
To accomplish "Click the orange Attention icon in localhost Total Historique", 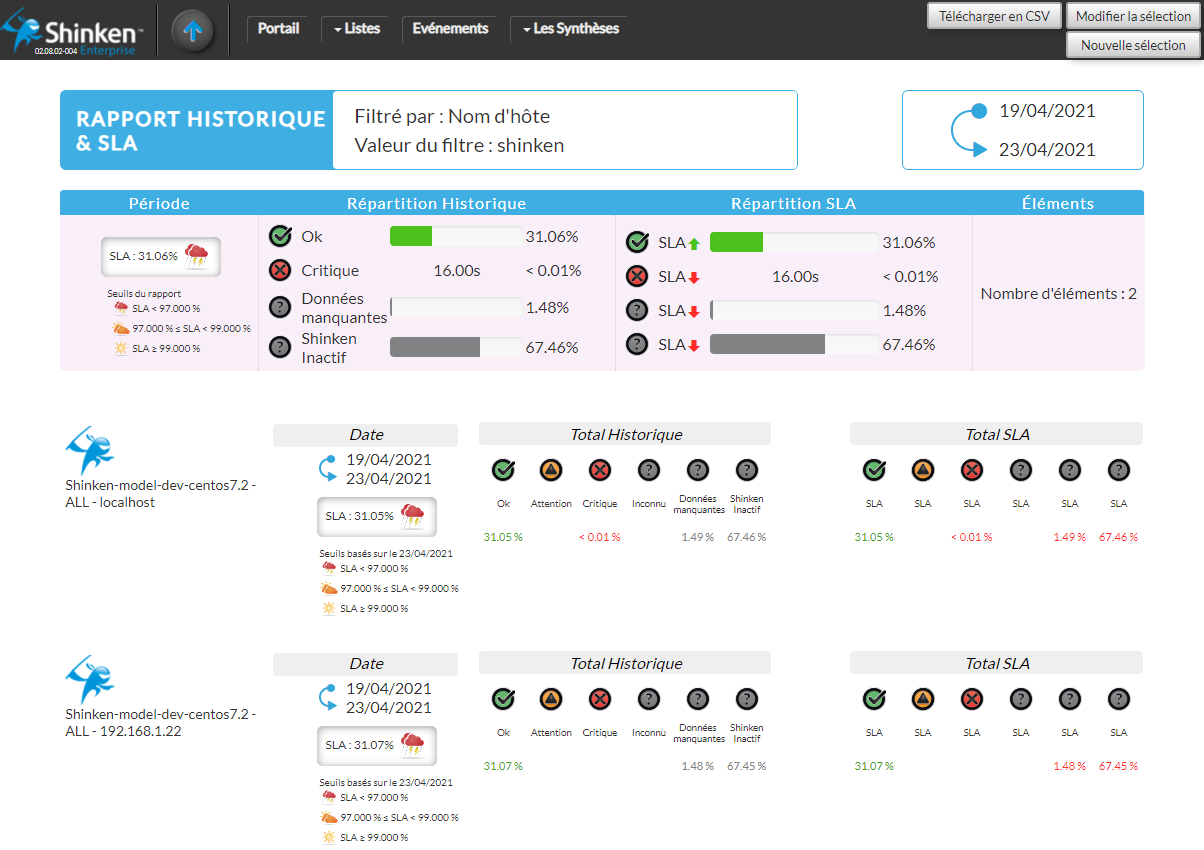I will click(551, 470).
